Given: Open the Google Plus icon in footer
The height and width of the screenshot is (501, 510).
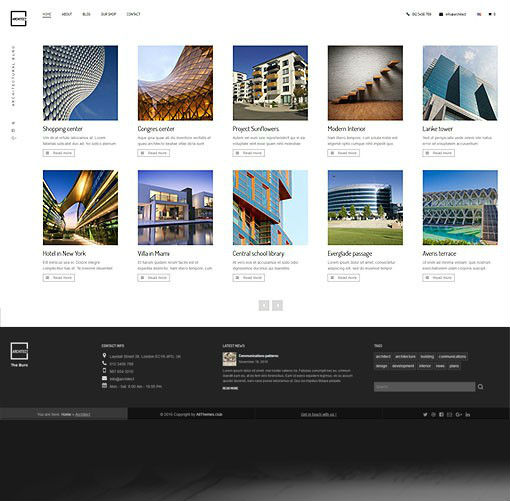Looking at the screenshot, I should [x=459, y=414].
